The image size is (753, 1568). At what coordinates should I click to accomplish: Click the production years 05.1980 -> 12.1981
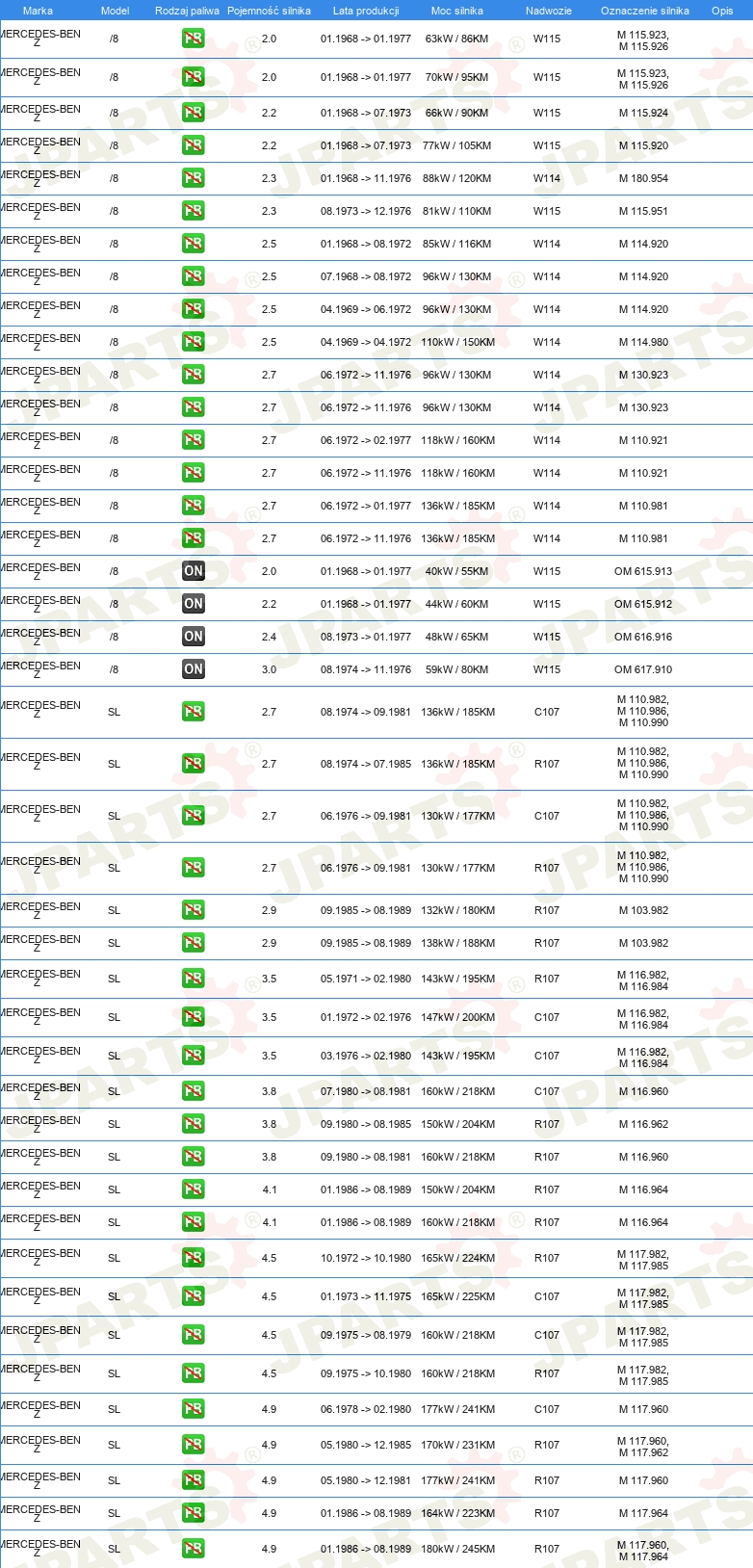click(x=366, y=1481)
